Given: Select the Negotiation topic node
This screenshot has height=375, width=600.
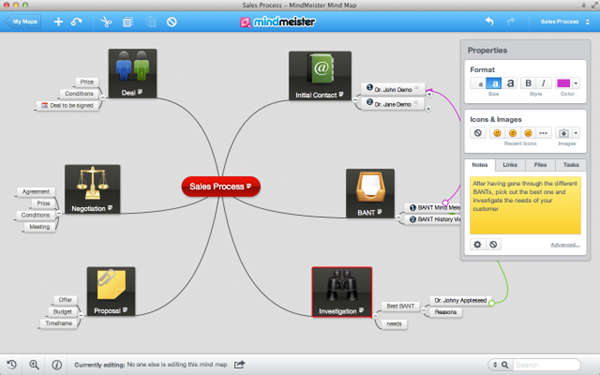Looking at the screenshot, I should click(x=92, y=189).
